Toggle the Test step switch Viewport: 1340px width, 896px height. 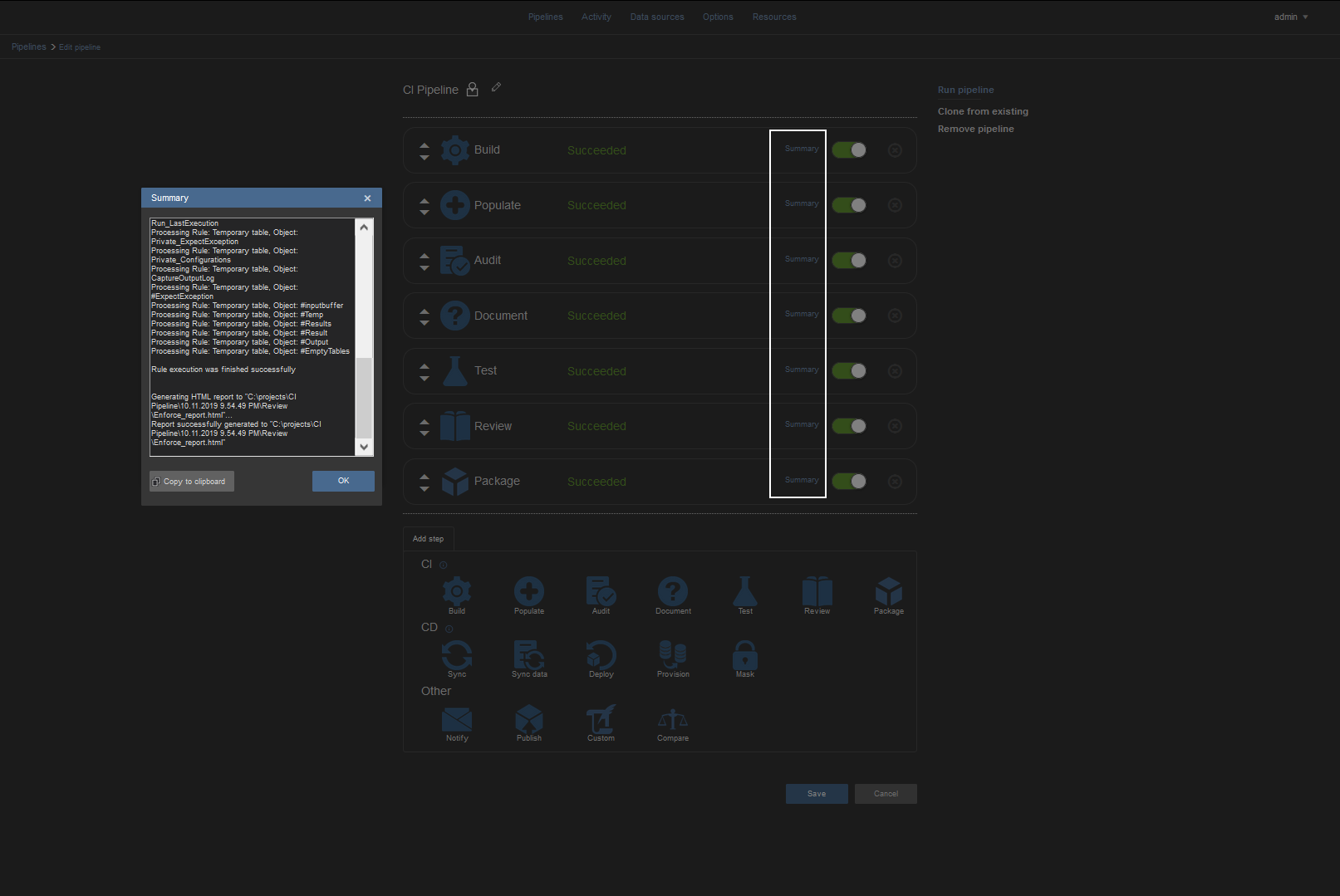849,370
